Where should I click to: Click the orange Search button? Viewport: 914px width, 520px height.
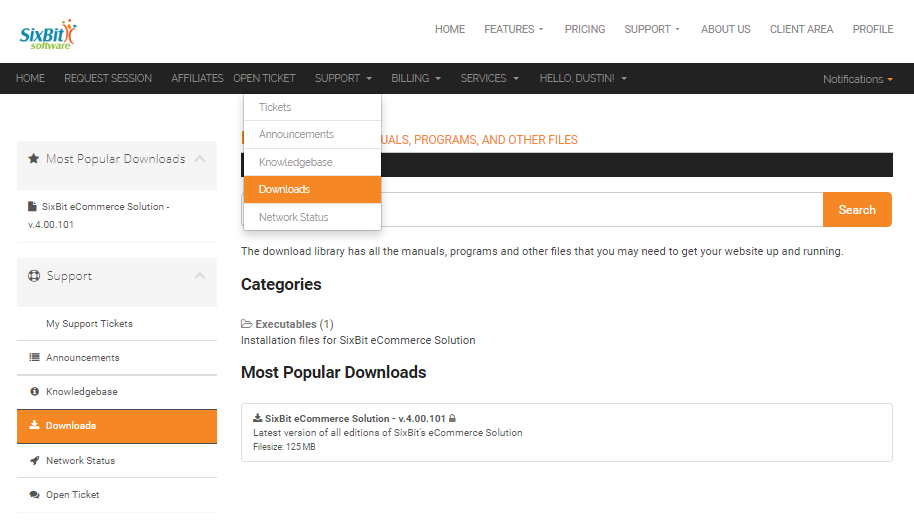pos(857,209)
